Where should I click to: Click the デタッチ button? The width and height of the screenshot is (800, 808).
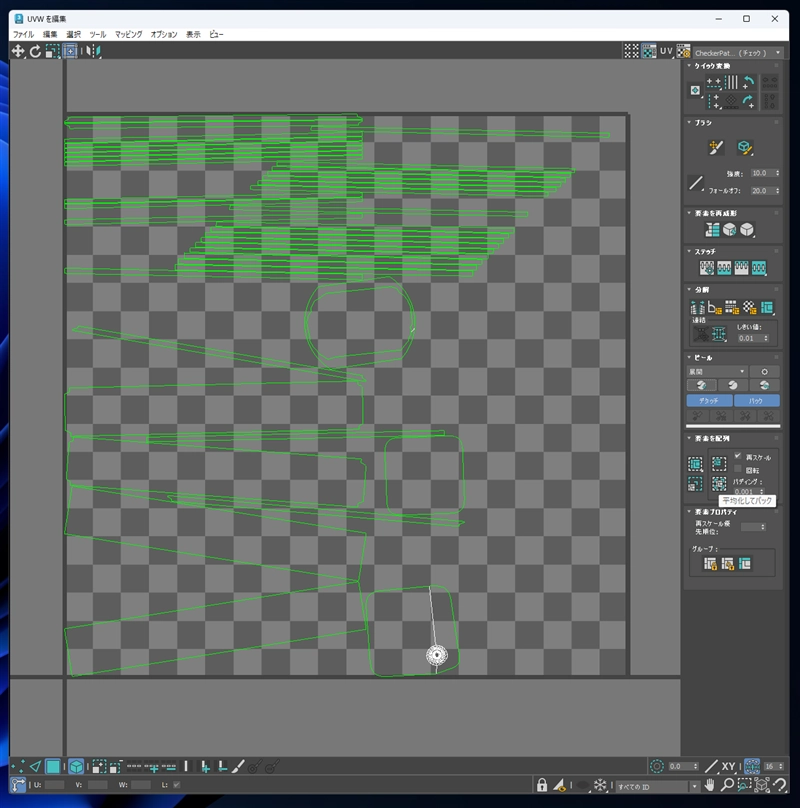(x=708, y=400)
